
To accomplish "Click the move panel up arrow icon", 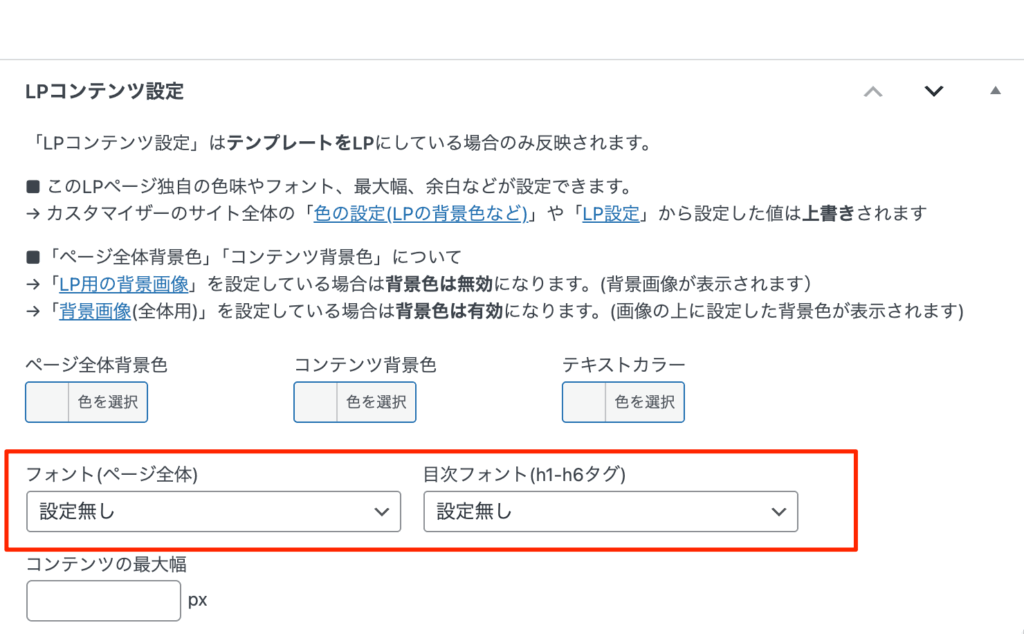I will (x=873, y=91).
